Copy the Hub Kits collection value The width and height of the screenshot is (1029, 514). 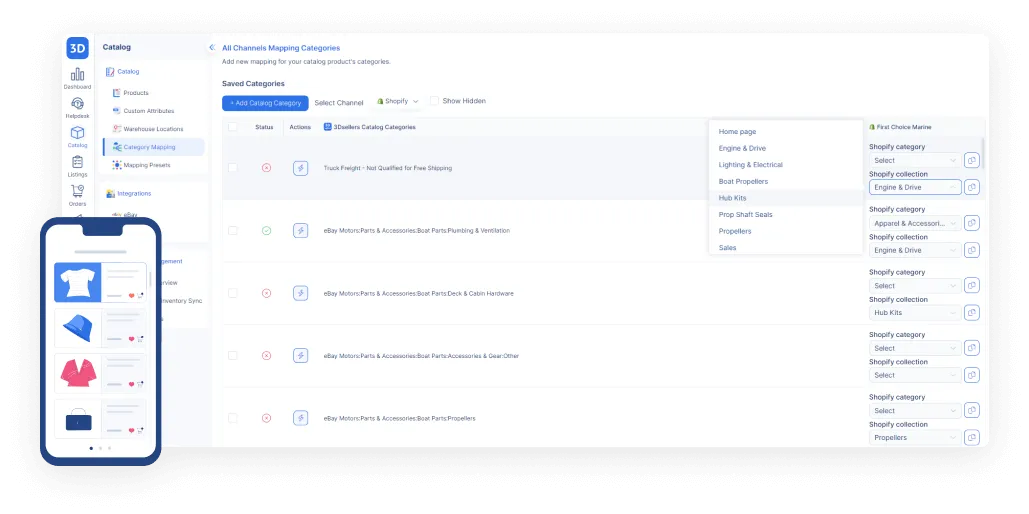[972, 312]
